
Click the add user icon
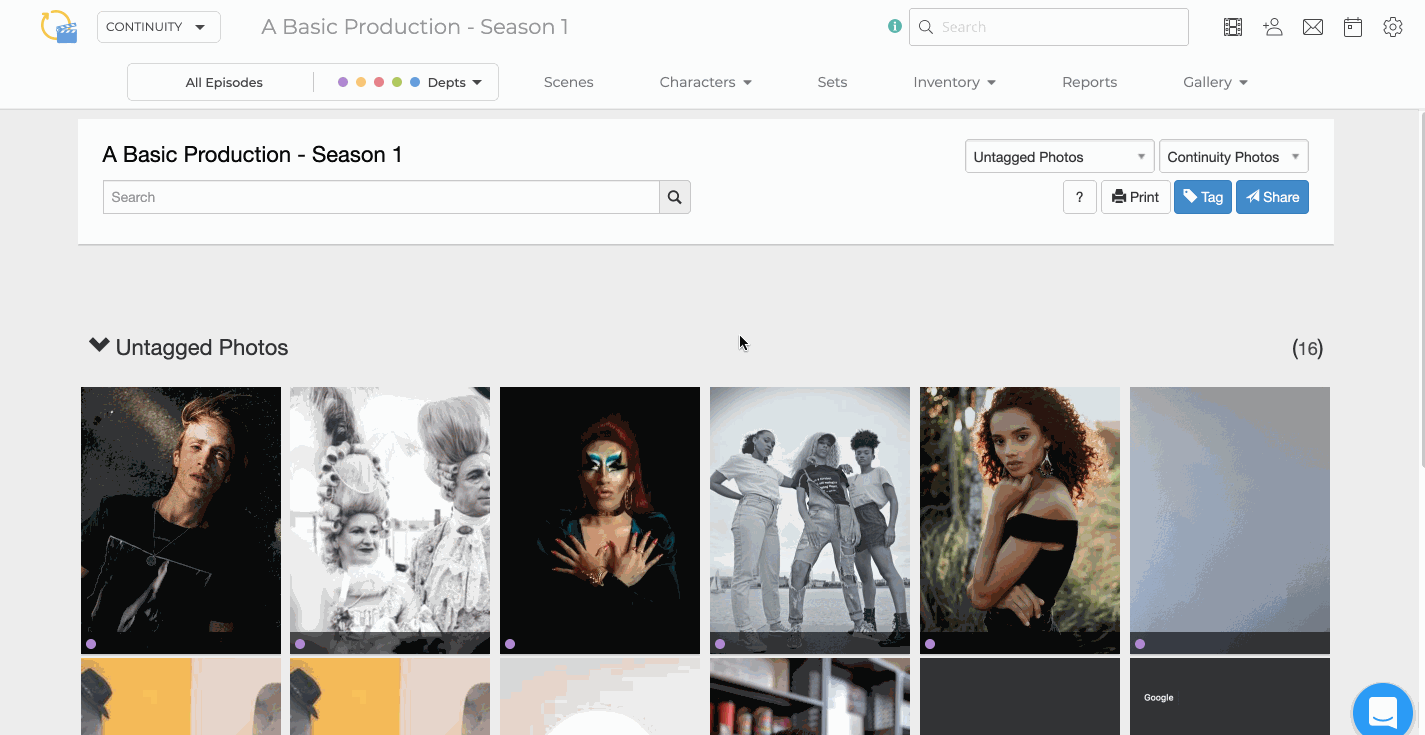pos(1273,27)
